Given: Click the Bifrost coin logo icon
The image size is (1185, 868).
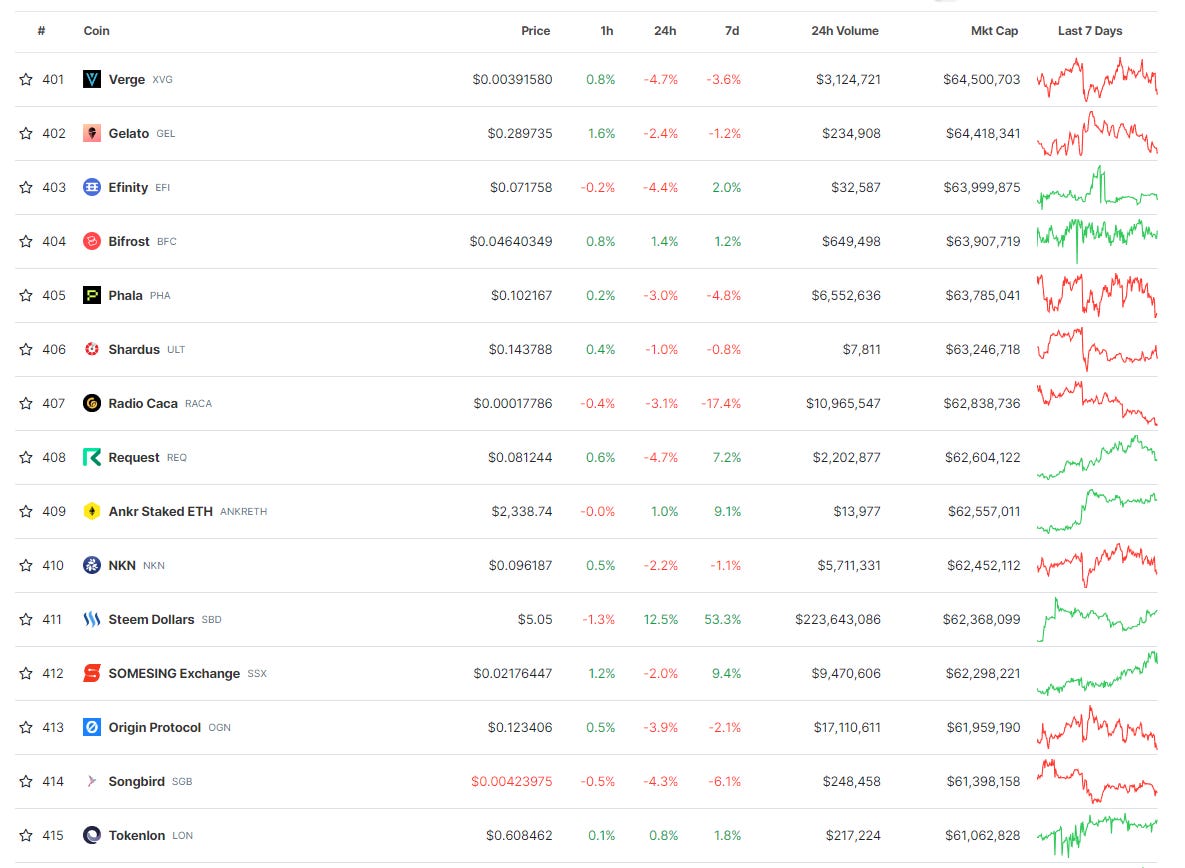Looking at the screenshot, I should coord(91,241).
